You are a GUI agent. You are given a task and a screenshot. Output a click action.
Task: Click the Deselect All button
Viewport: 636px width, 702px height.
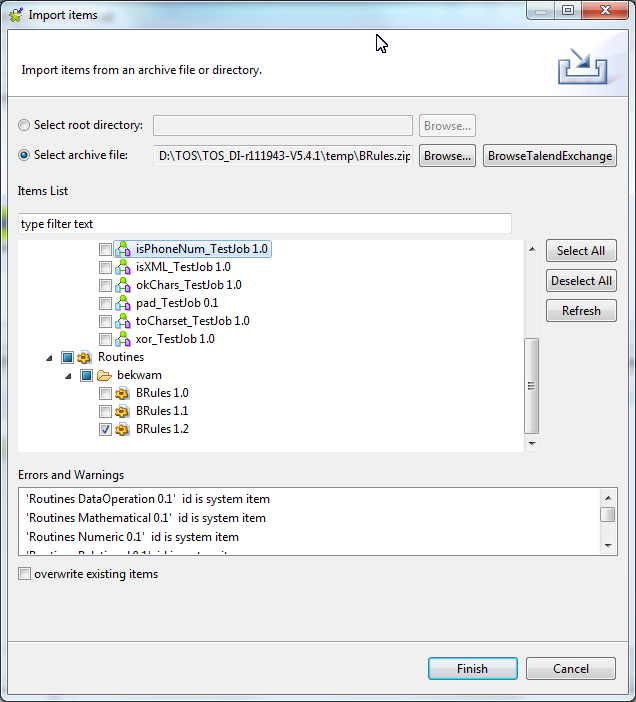click(x=581, y=281)
